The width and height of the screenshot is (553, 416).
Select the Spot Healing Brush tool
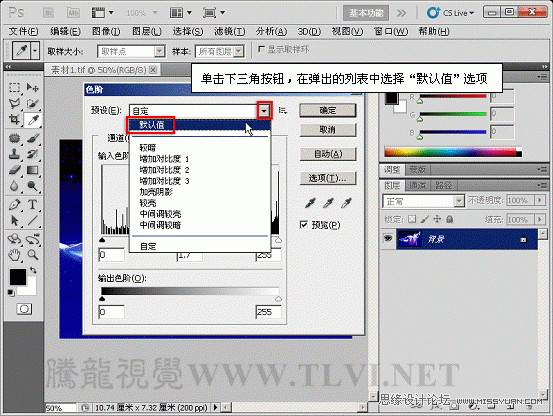point(14,138)
